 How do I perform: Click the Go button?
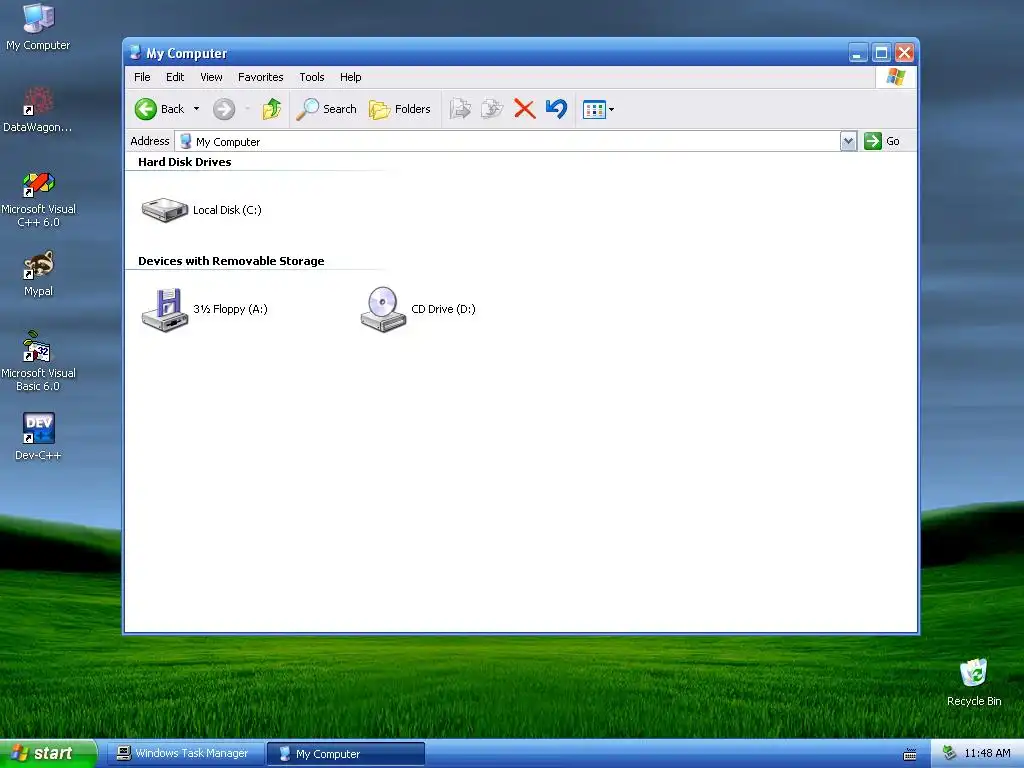(882, 141)
